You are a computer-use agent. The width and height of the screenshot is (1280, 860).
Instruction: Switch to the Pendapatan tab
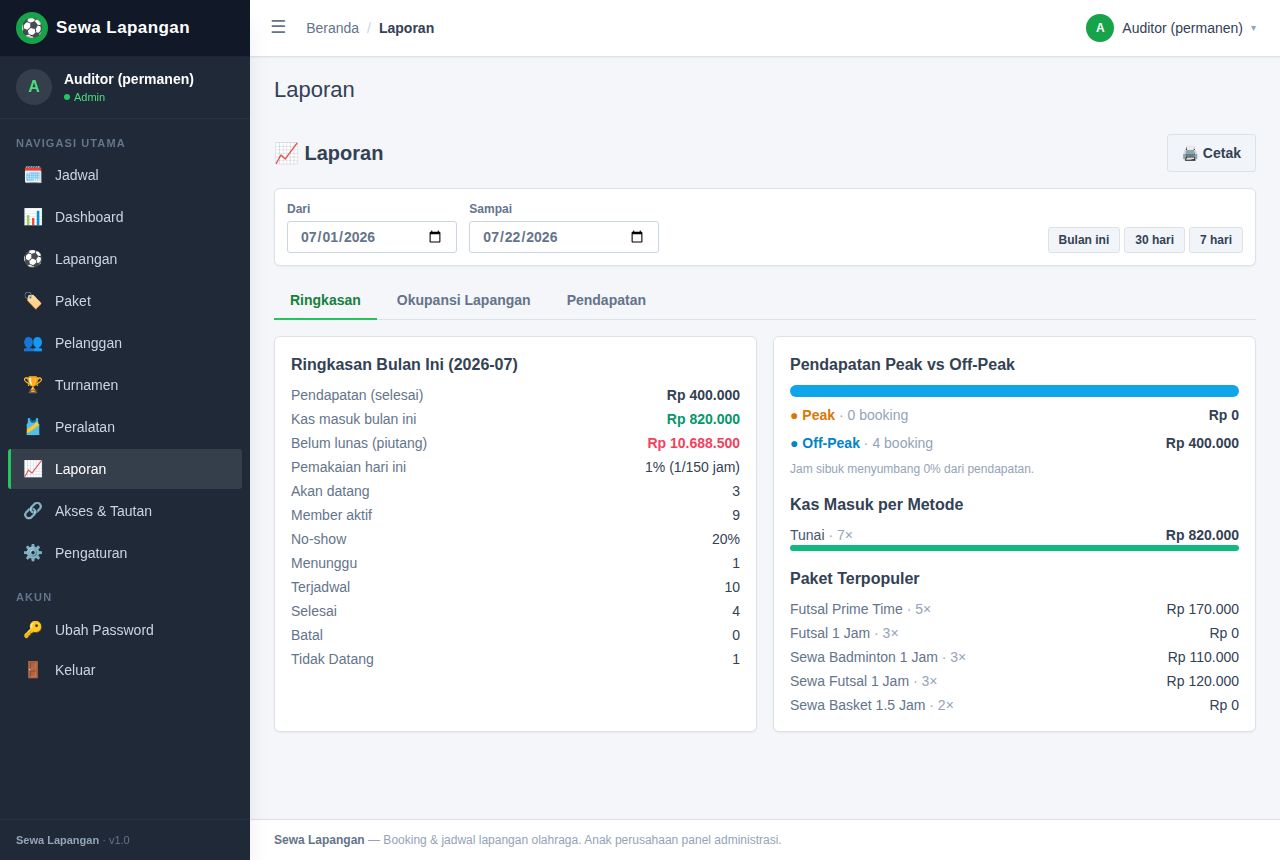point(606,300)
